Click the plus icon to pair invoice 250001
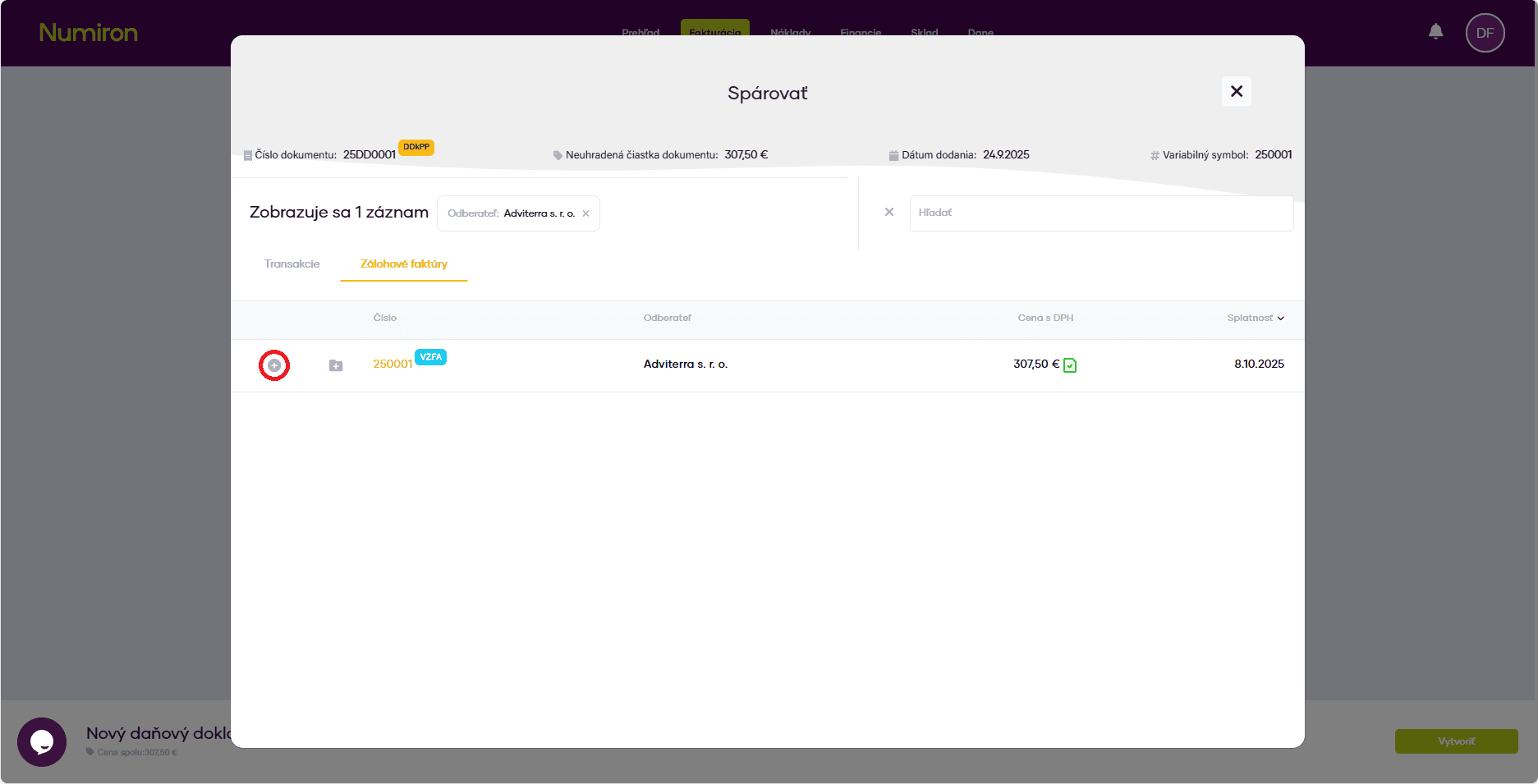This screenshot has width=1538, height=784. click(274, 365)
